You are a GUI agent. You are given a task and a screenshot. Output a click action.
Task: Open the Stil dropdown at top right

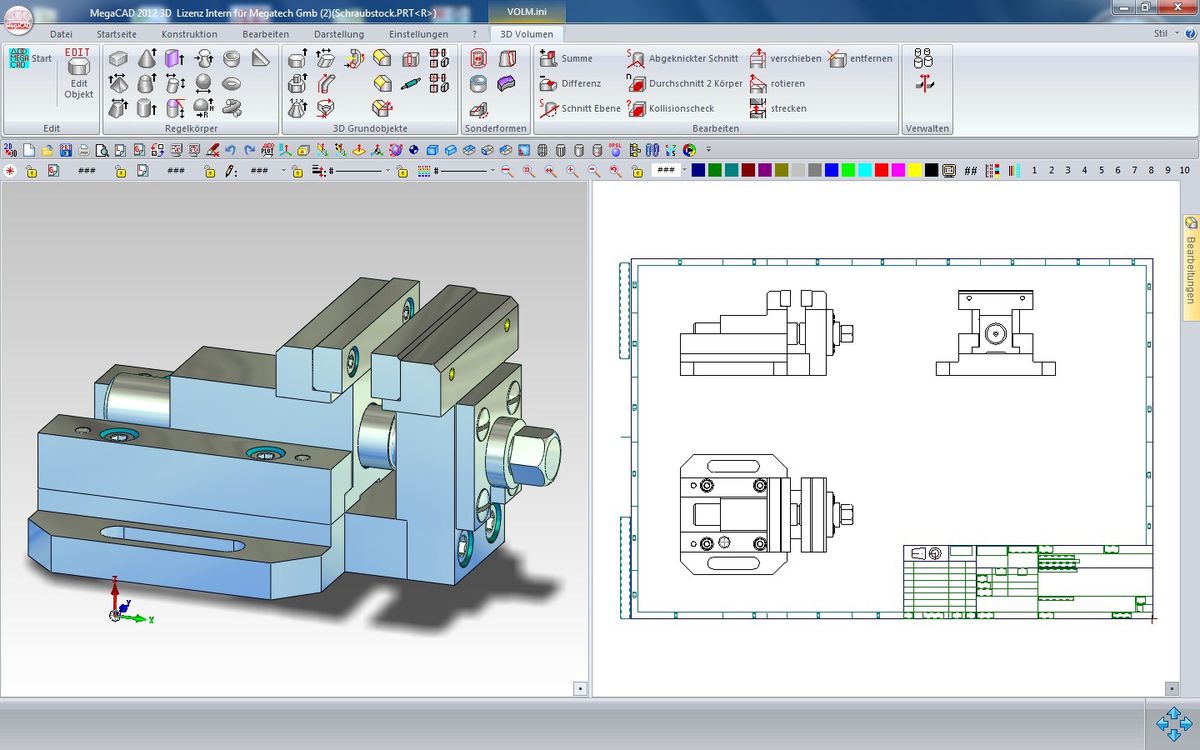click(x=1165, y=34)
